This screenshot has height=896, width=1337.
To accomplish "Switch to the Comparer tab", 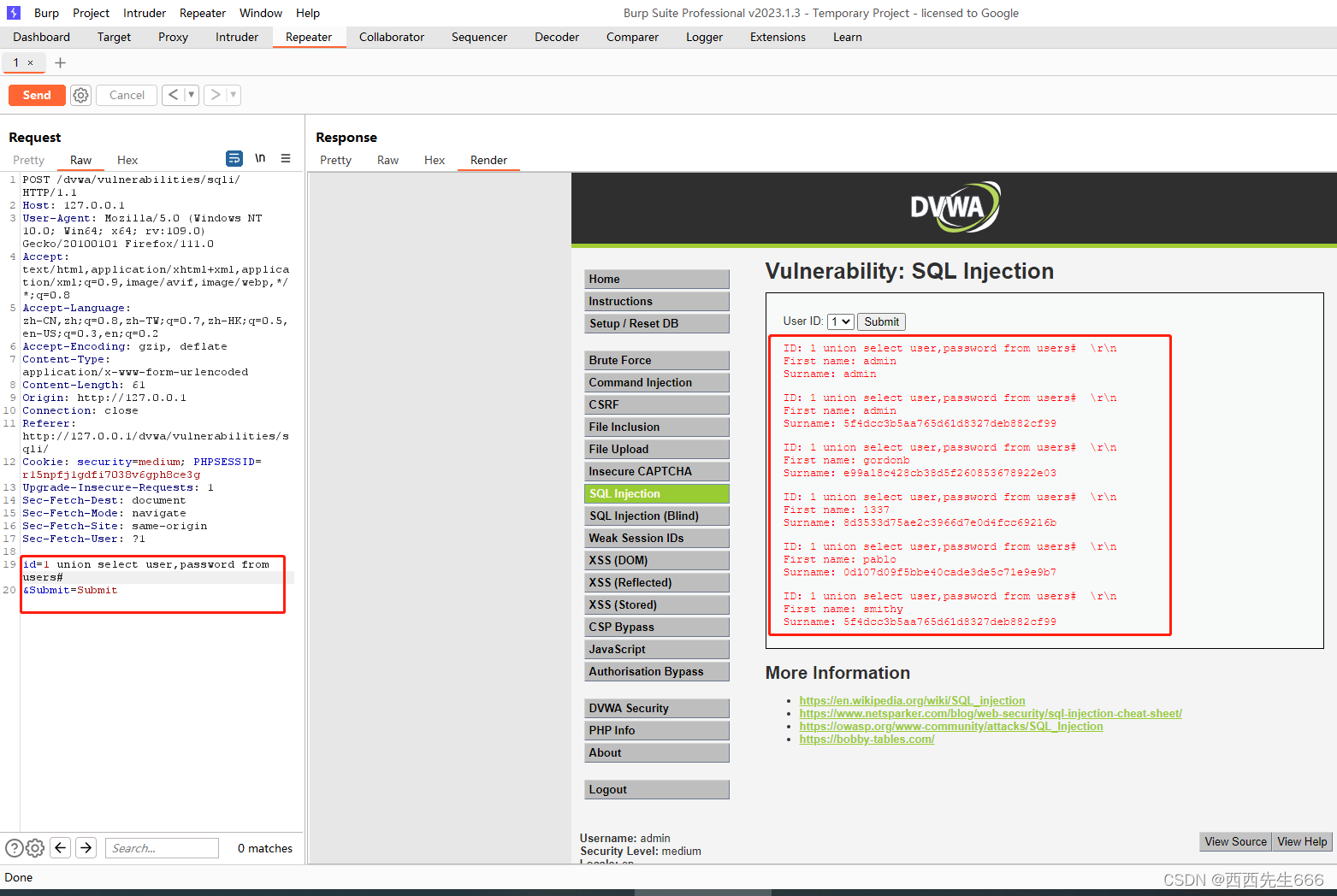I will pos(632,37).
